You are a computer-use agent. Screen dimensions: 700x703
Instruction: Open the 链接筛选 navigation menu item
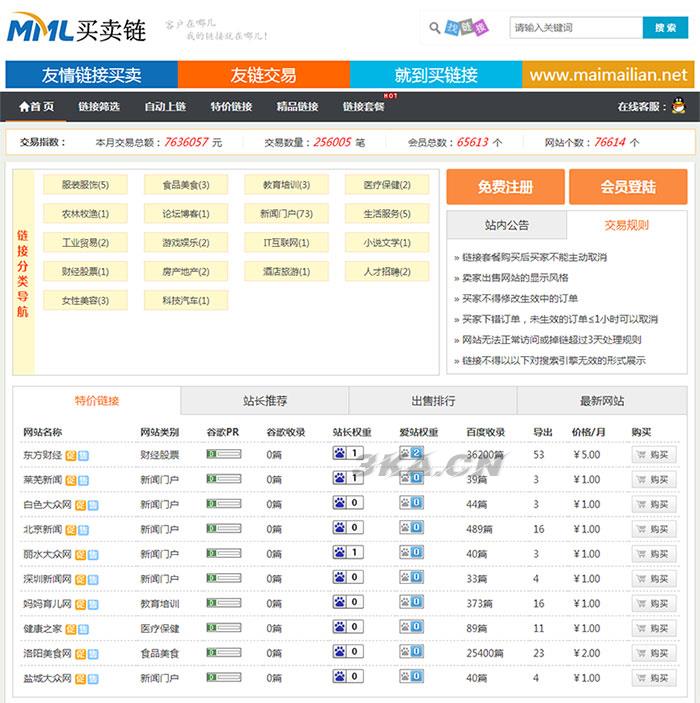click(99, 107)
